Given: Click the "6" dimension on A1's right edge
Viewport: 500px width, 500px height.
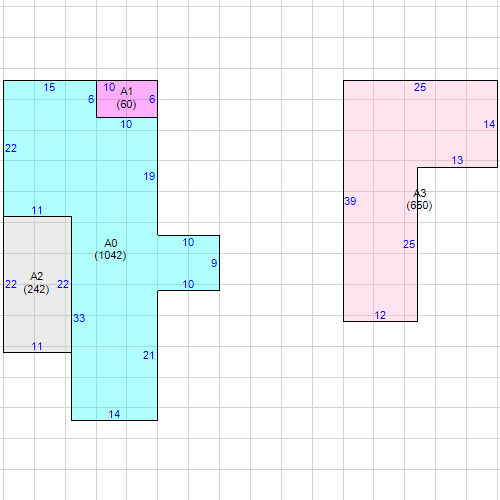Looking at the screenshot, I should click(x=152, y=99).
